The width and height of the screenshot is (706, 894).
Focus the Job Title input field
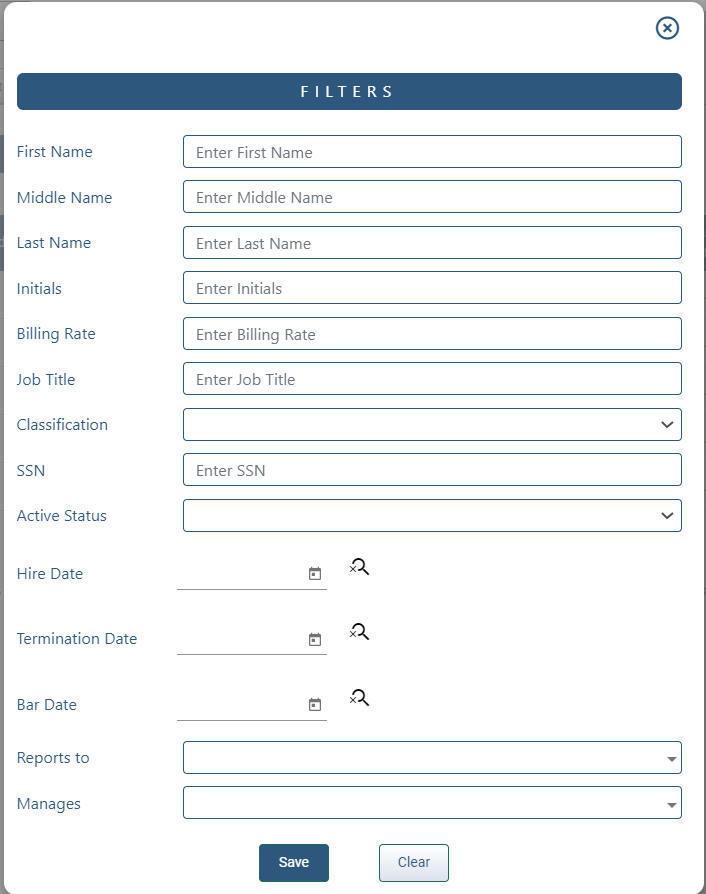coord(432,379)
